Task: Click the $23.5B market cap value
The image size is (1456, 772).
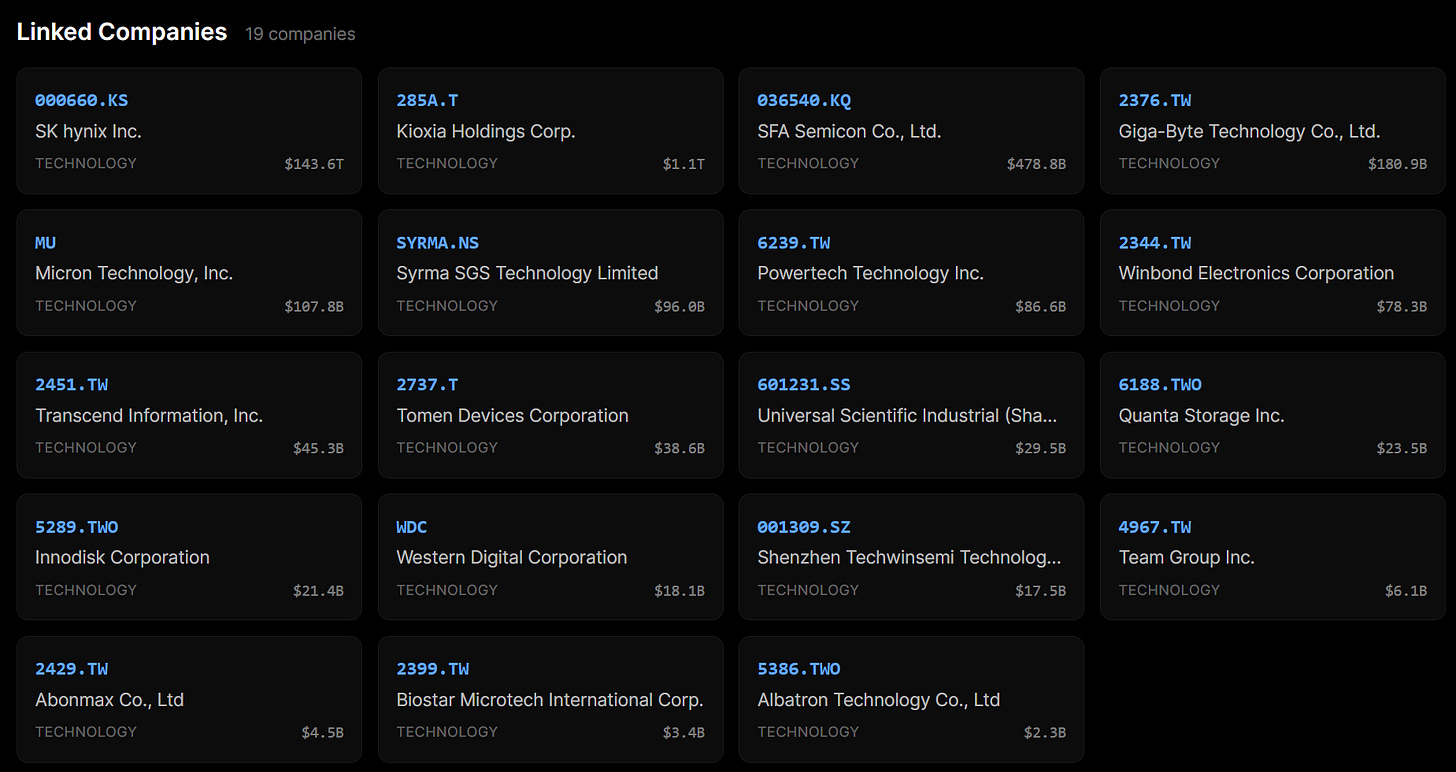Action: pos(1402,449)
